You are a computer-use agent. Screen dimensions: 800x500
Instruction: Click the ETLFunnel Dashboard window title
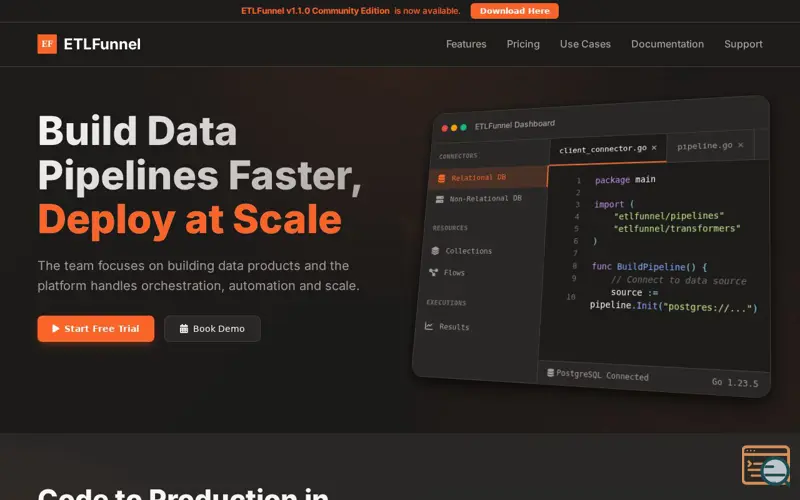pos(515,125)
